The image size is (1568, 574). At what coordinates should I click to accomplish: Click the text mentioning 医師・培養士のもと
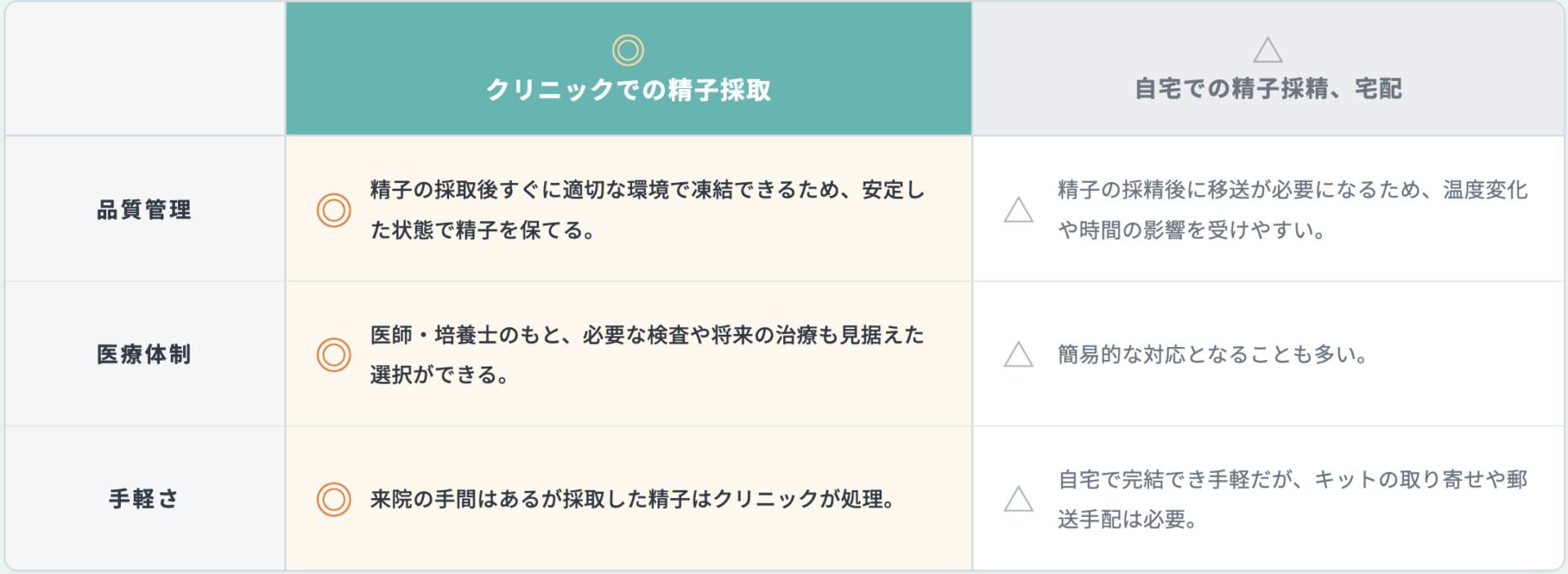pos(648,354)
